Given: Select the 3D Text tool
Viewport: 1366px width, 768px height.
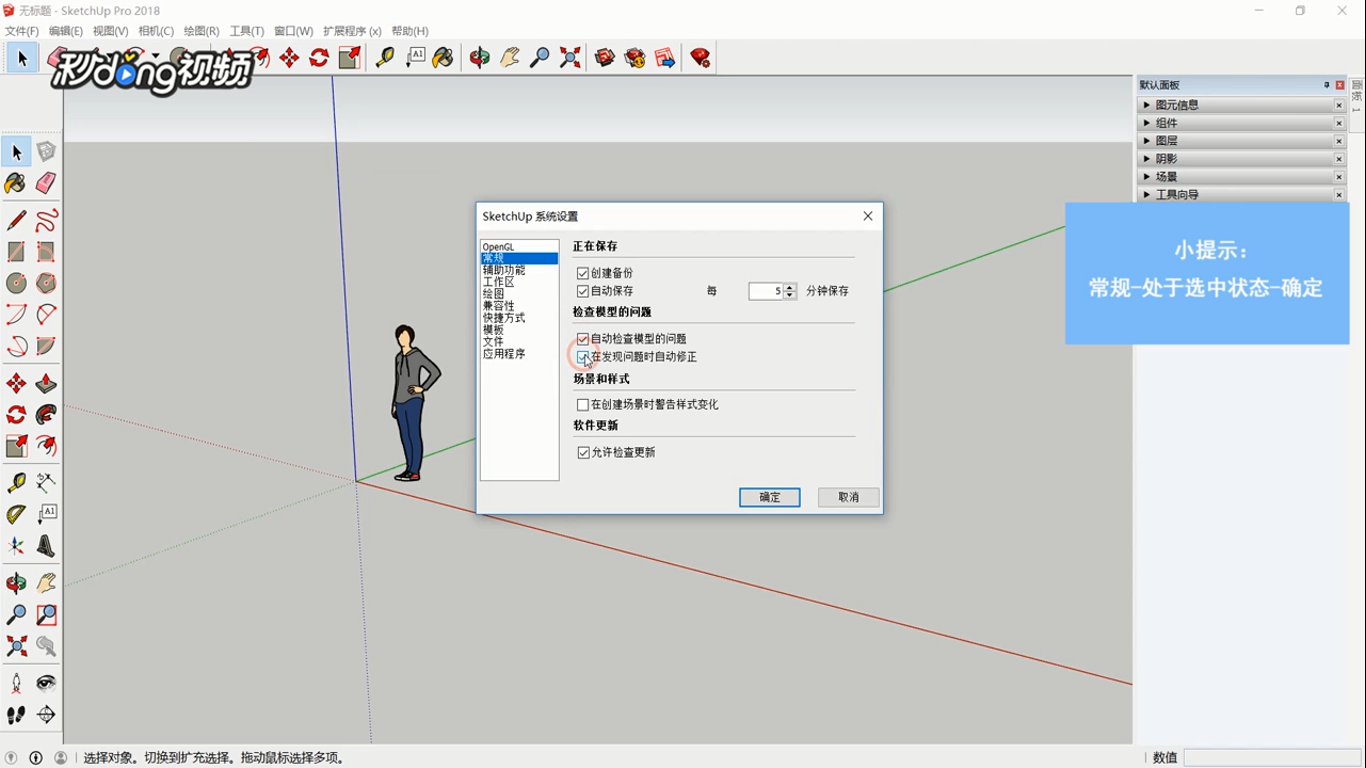Looking at the screenshot, I should (46, 546).
